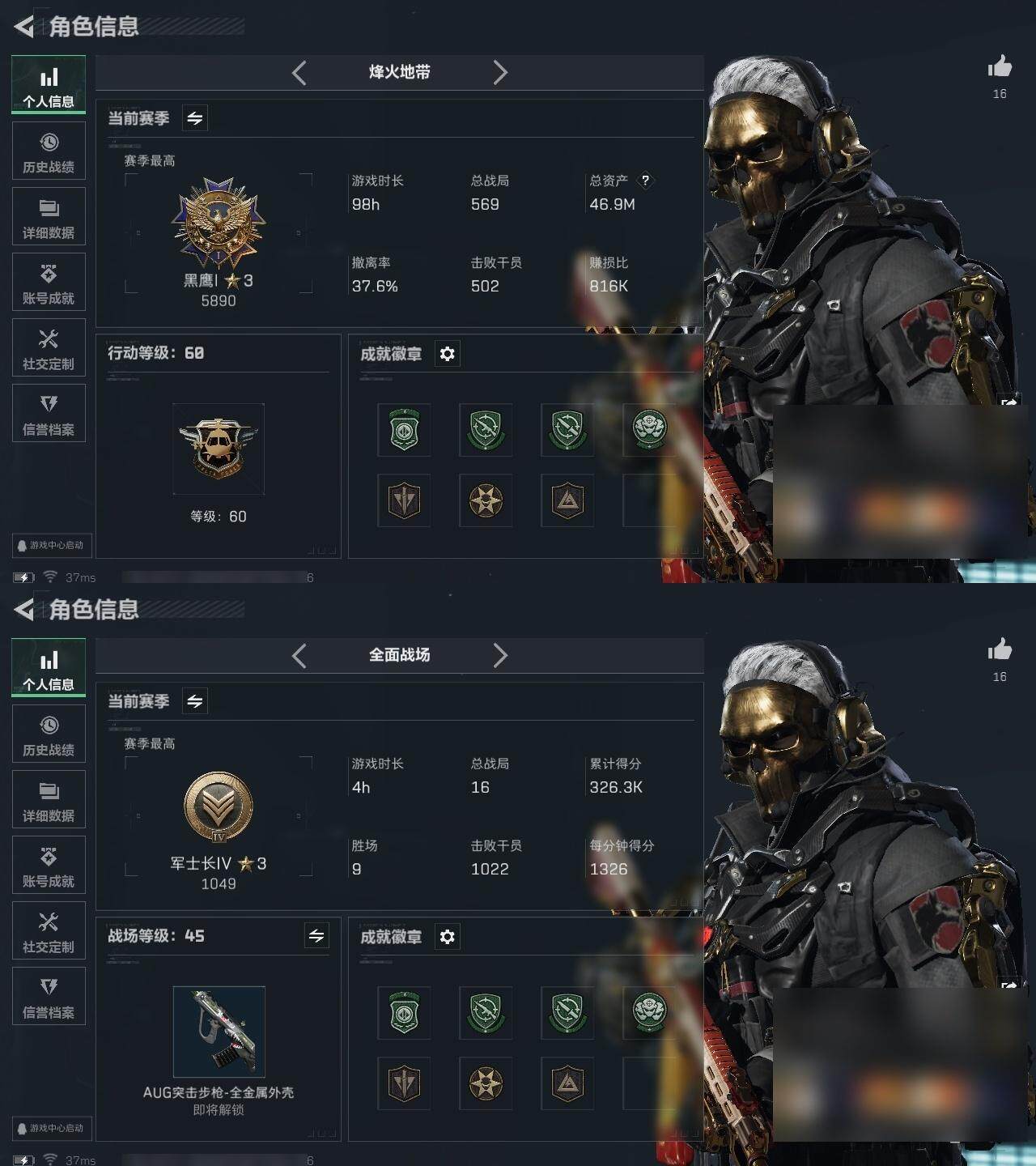This screenshot has height=1166, width=1036.
Task: Click the 黑鹰I season rank badge
Action: pos(219,224)
